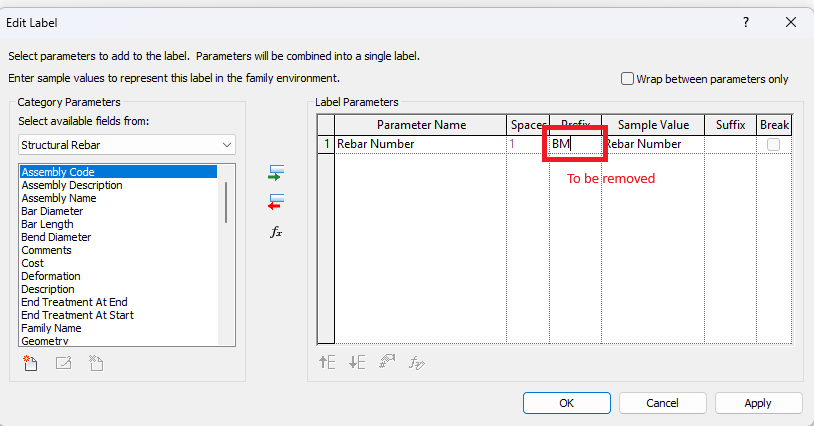This screenshot has width=814, height=426.
Task: Confirm with the OK button
Action: [566, 403]
